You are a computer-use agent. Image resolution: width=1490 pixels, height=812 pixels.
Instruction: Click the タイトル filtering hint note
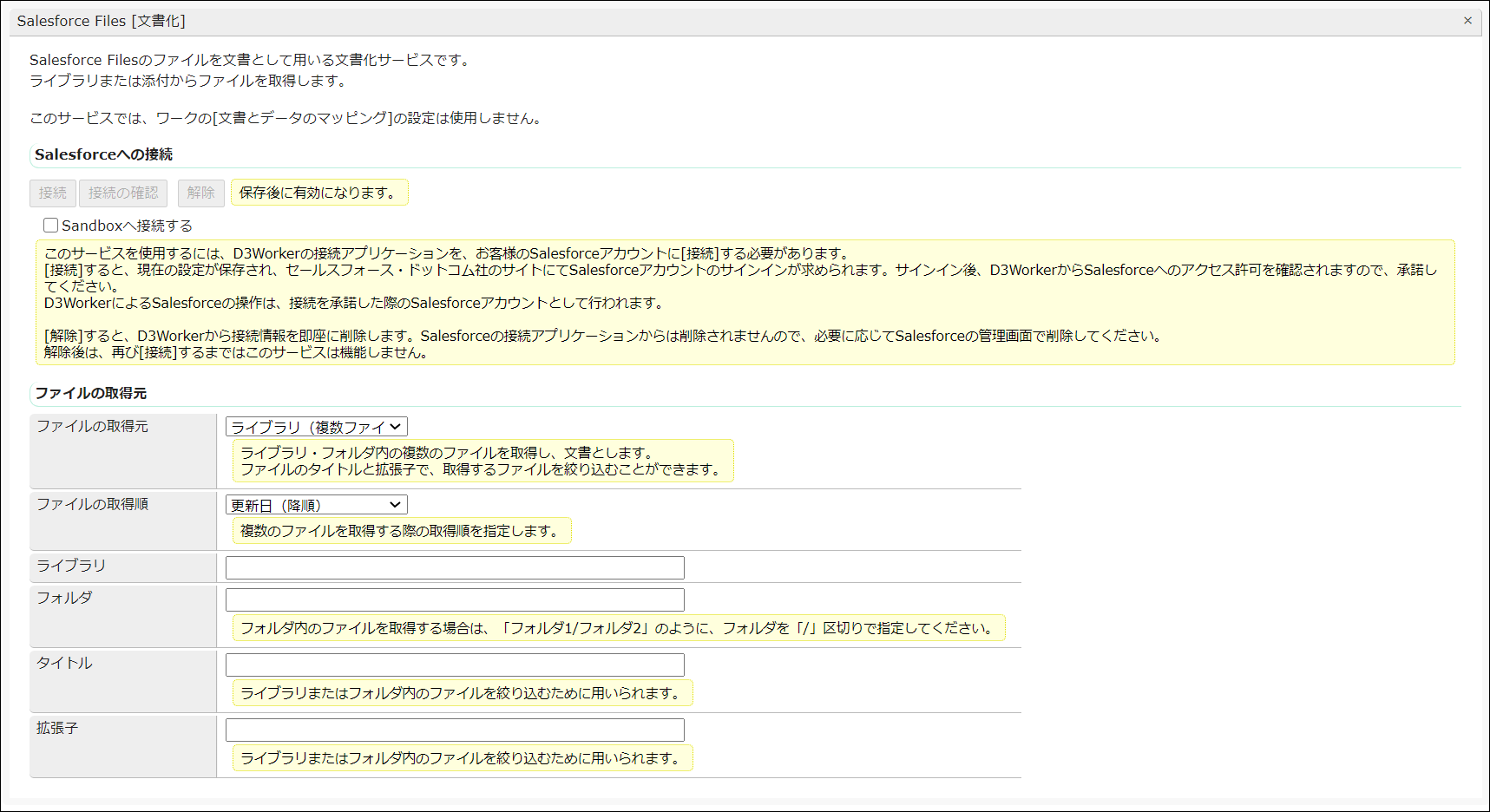pyautogui.click(x=463, y=693)
